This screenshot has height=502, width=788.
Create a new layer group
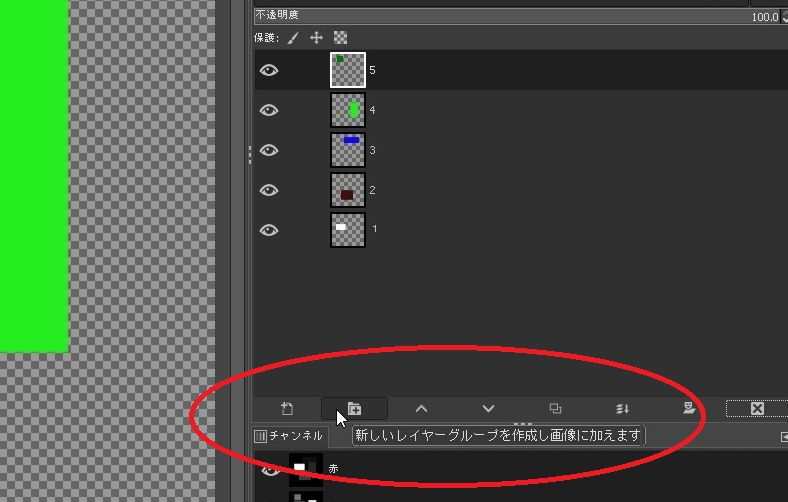coord(354,408)
